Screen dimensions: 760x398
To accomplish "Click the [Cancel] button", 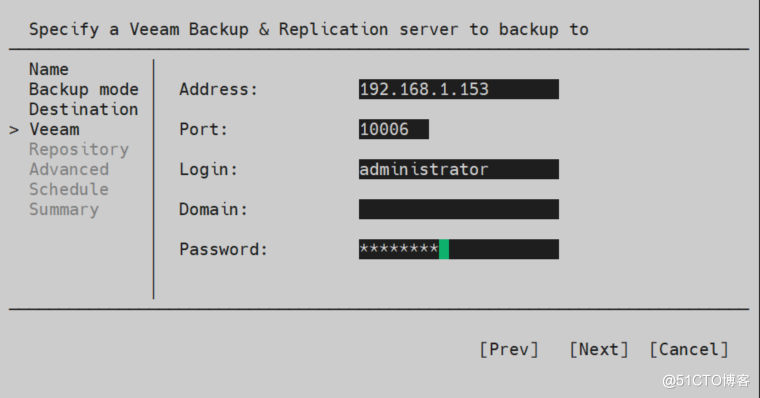I will (689, 349).
